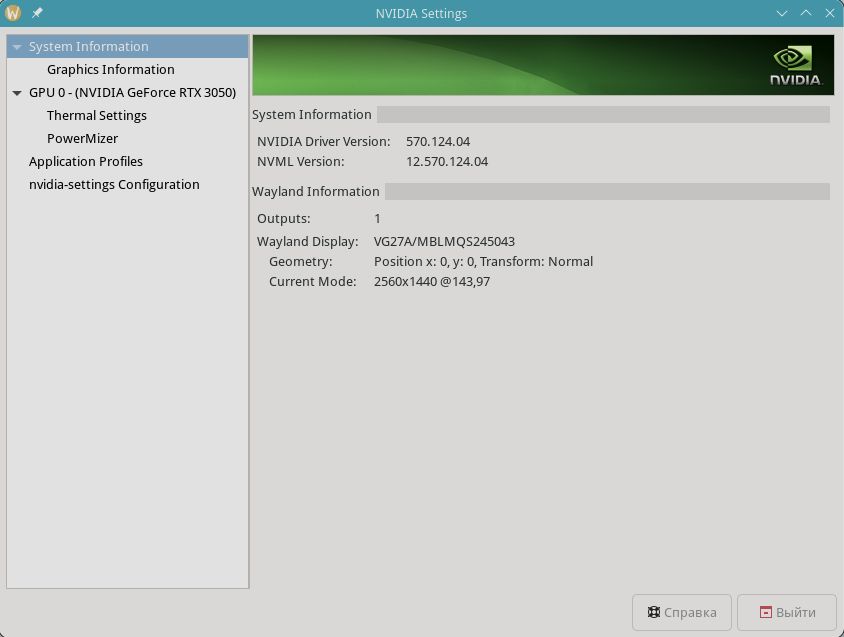The image size is (844, 637).
Task: Click the Wayland Information section header
Action: [315, 192]
